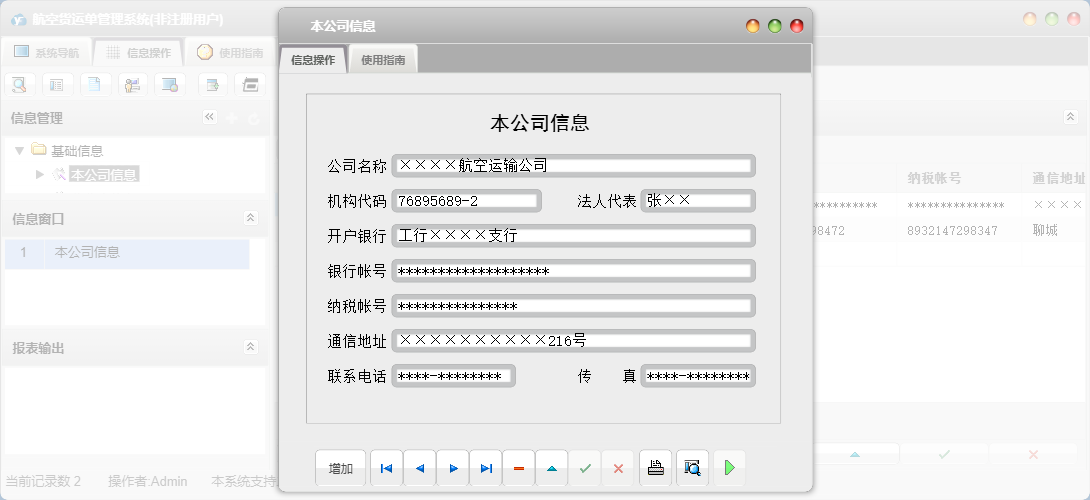Click the collapse chevron at main window right edge
1090x500 pixels.
pos(1071,117)
